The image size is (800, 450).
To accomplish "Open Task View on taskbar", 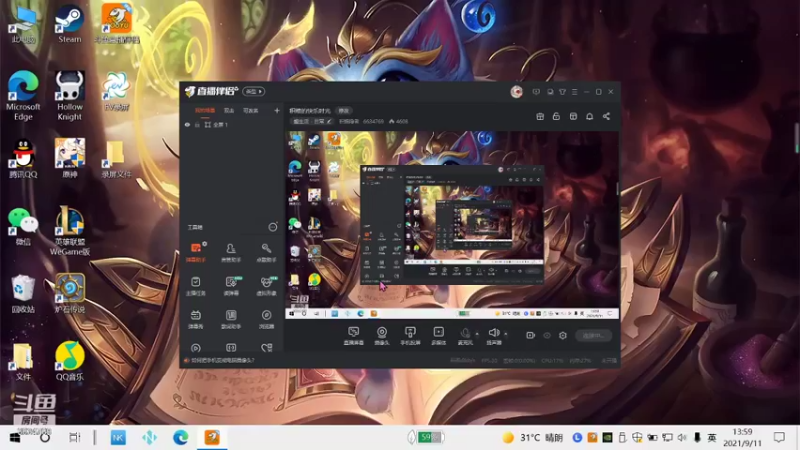I will pos(74,438).
